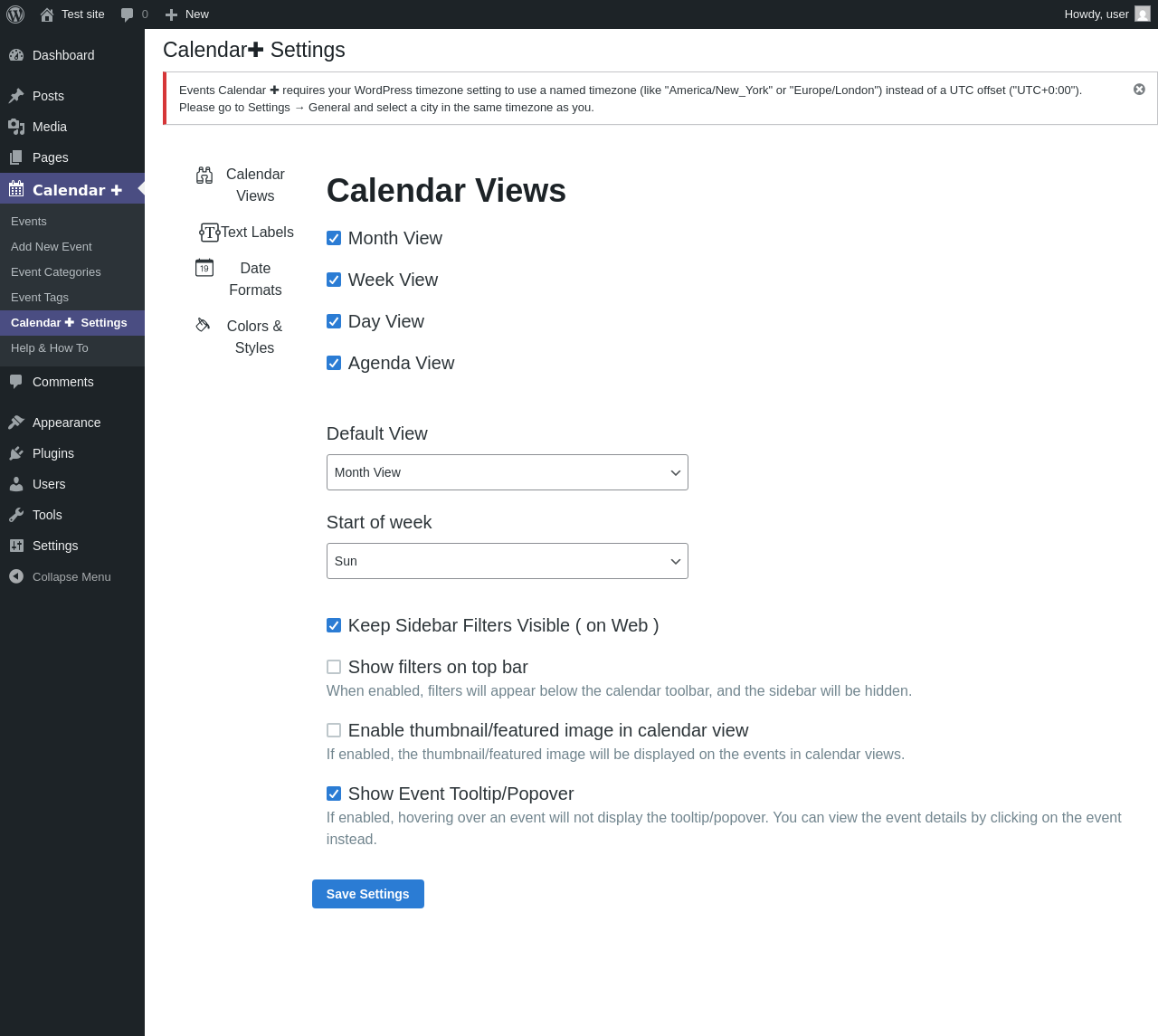Image resolution: width=1158 pixels, height=1036 pixels.
Task: Click the user avatar in the admin bar
Action: pos(1143,14)
